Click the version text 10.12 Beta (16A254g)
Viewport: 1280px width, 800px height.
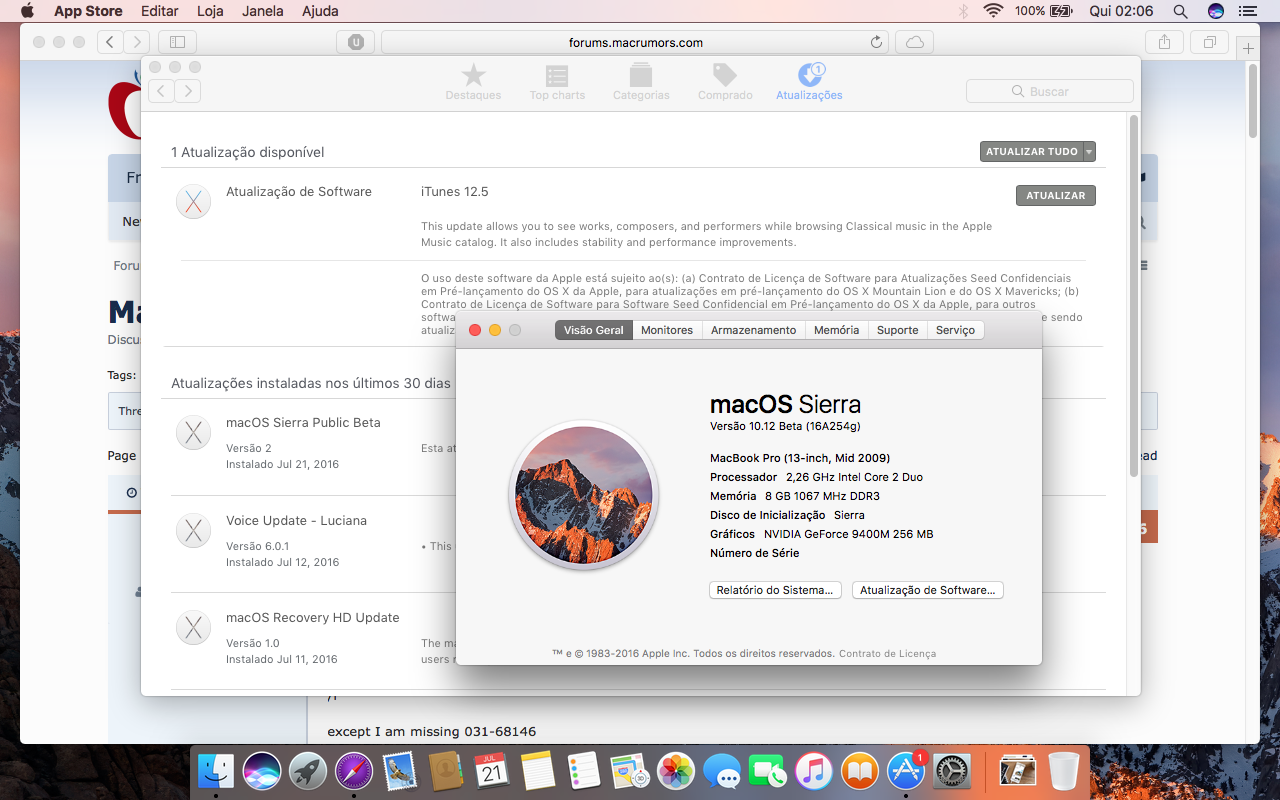tap(785, 426)
